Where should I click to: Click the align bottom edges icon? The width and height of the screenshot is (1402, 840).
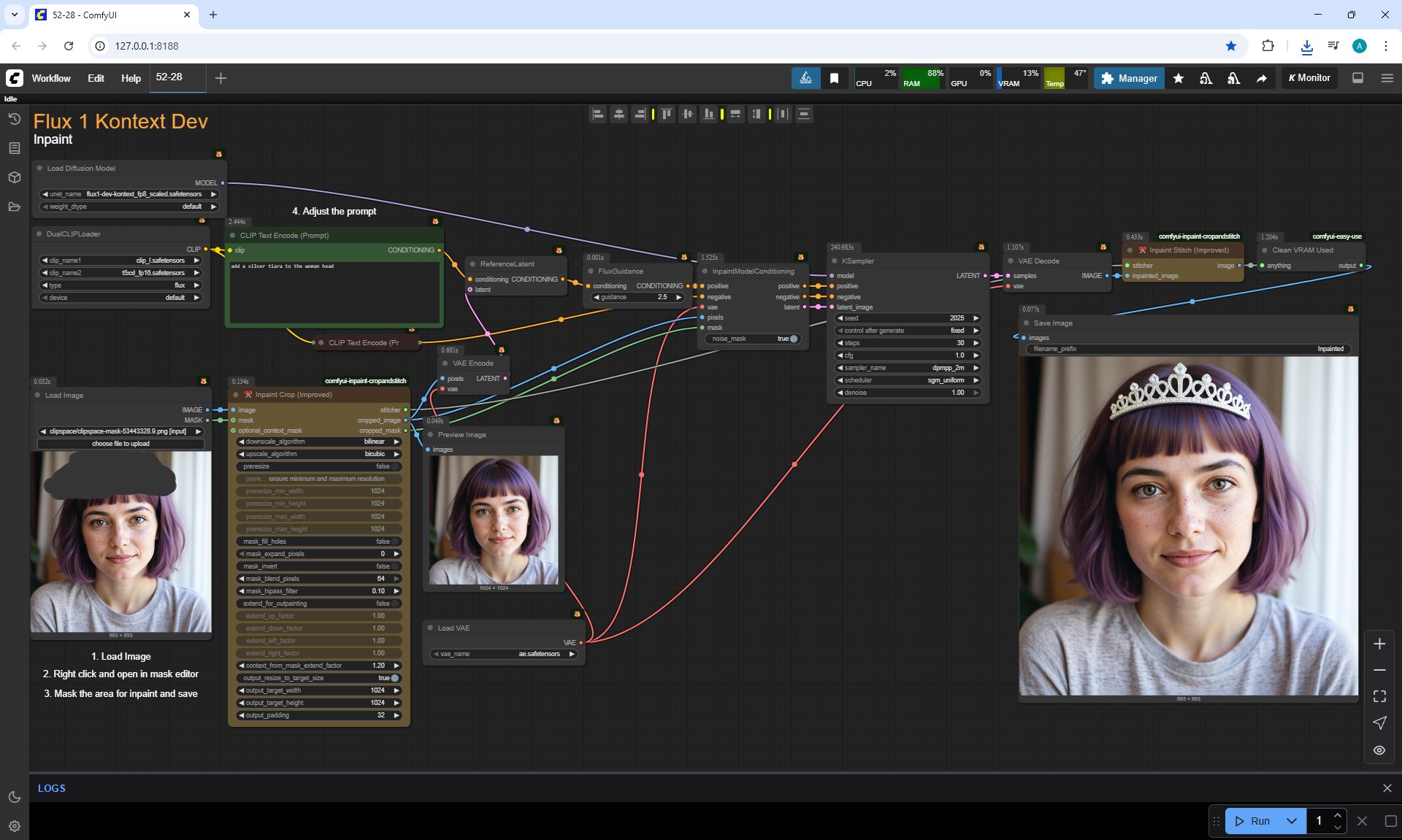[708, 114]
